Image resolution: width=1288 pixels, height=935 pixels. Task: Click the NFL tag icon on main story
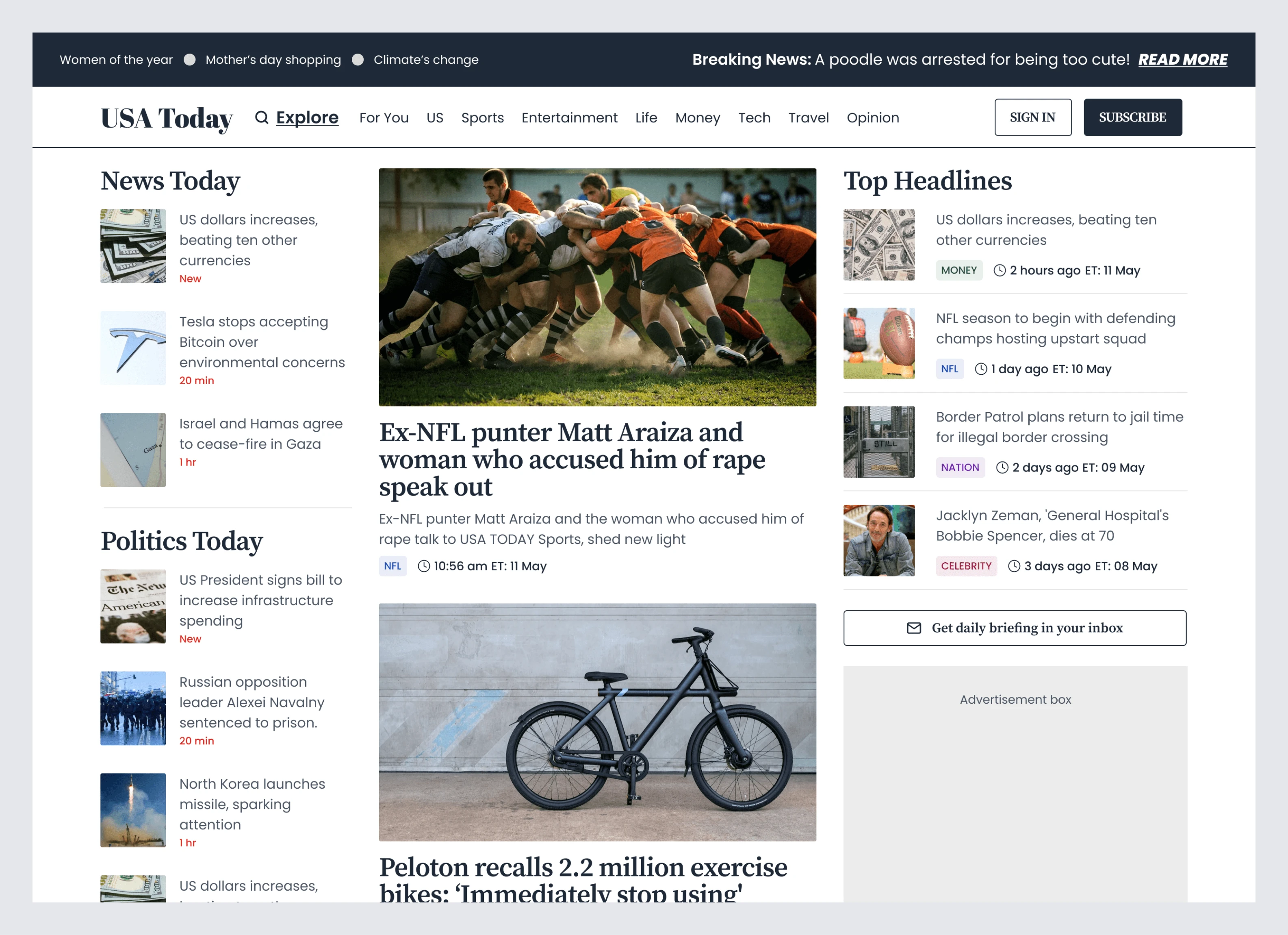pyautogui.click(x=392, y=566)
